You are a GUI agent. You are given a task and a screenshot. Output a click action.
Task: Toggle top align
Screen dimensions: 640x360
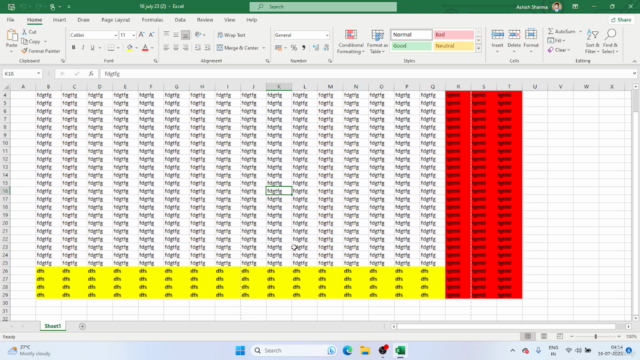[166, 35]
